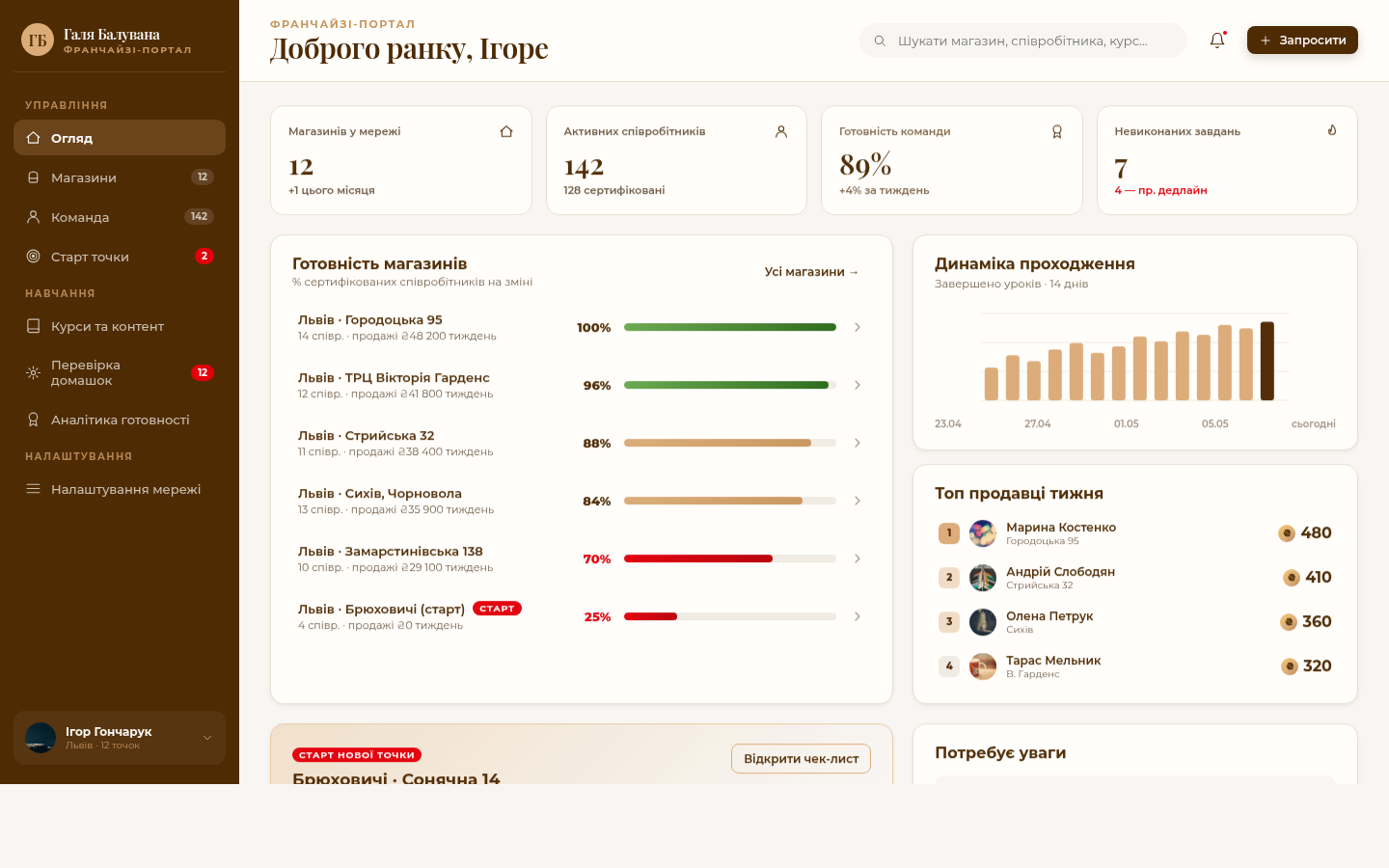The height and width of the screenshot is (868, 1389).
Task: Go to Команда section
Action: click(120, 217)
